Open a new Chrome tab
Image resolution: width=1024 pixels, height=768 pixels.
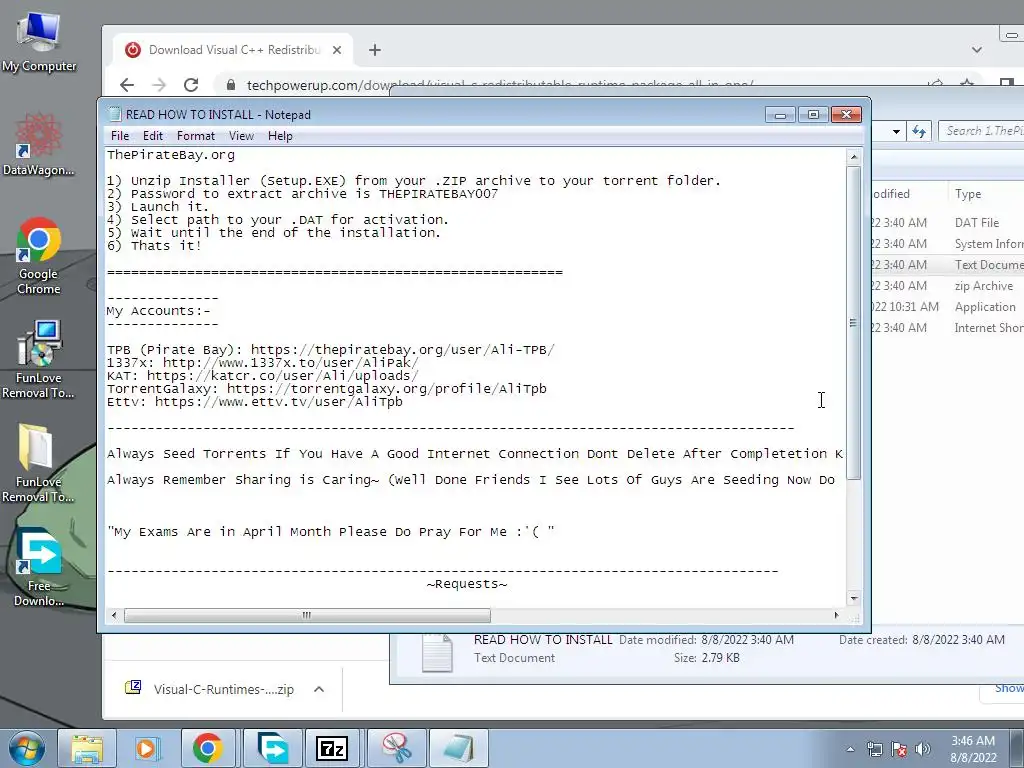click(375, 50)
